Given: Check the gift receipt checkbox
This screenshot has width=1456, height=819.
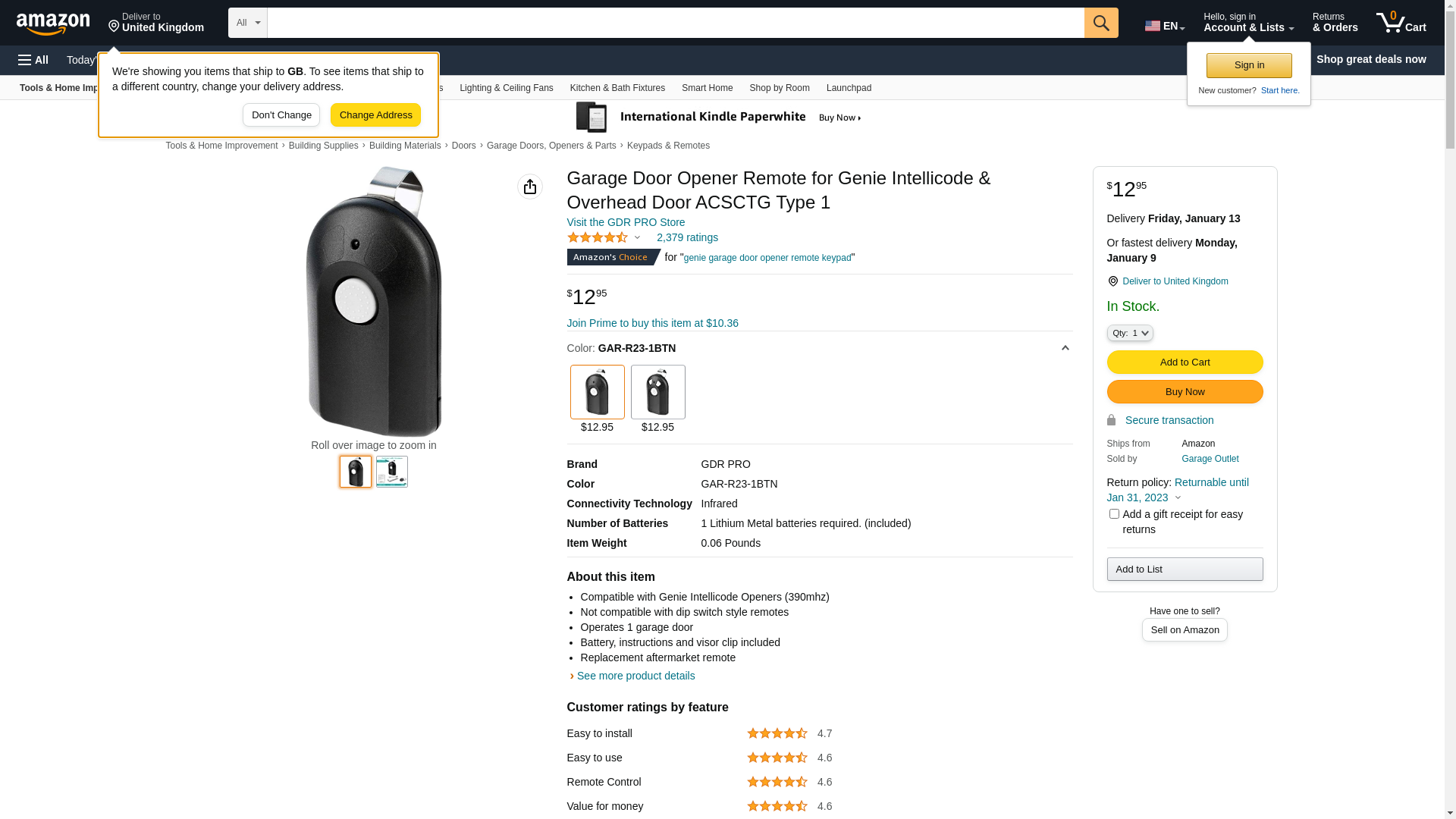Looking at the screenshot, I should (x=1114, y=514).
